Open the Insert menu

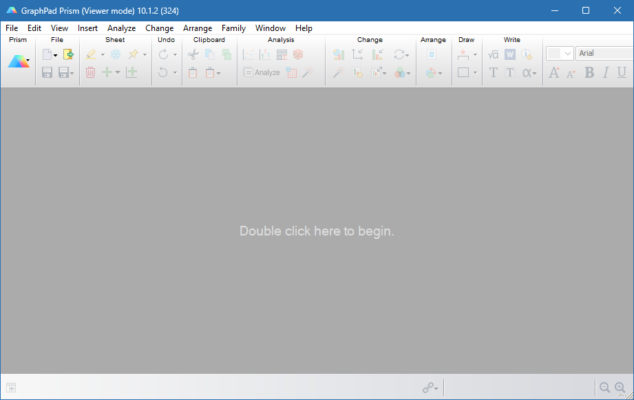tap(87, 28)
